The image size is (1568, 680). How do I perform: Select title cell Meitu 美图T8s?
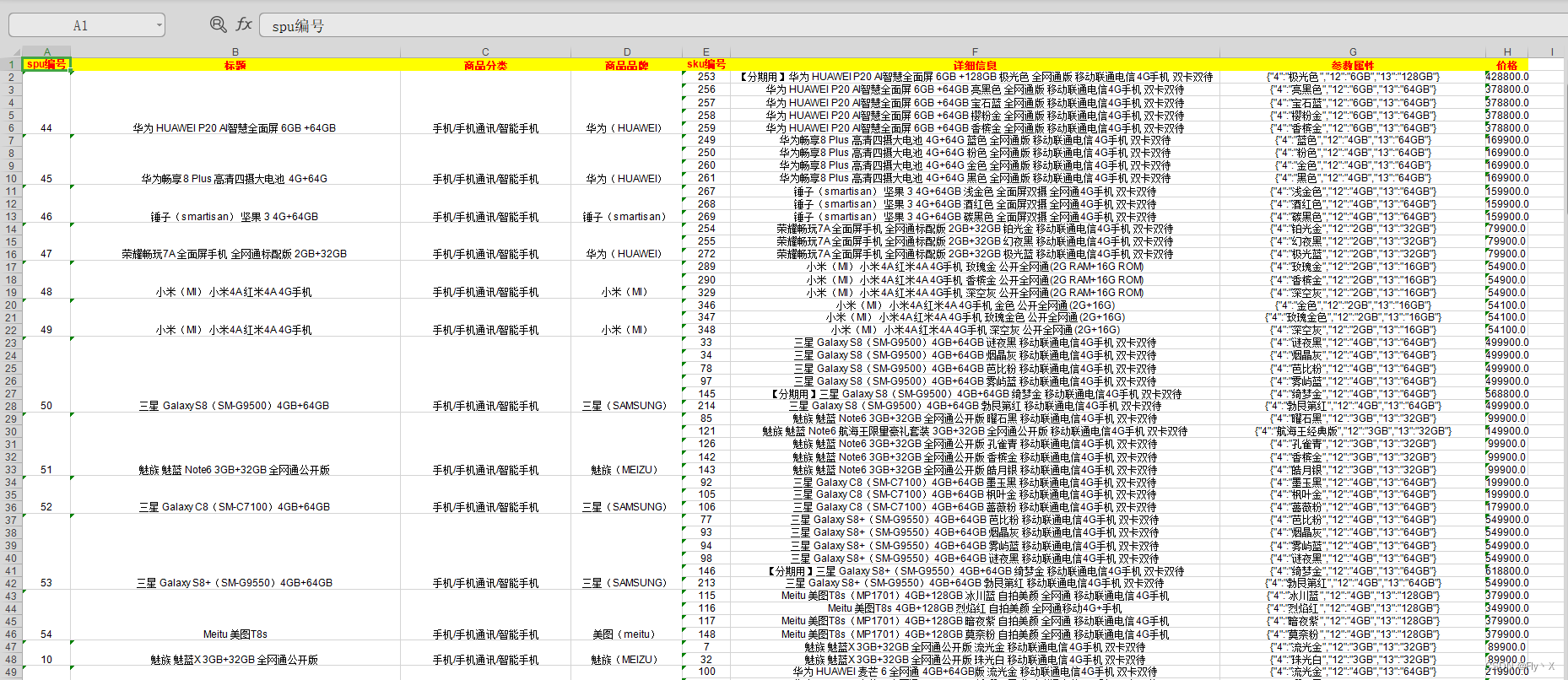coord(235,615)
